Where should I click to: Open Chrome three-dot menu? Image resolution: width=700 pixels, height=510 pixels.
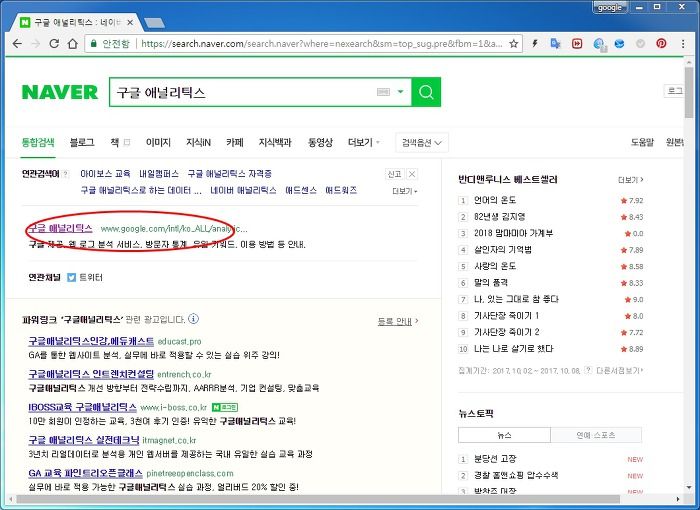683,43
